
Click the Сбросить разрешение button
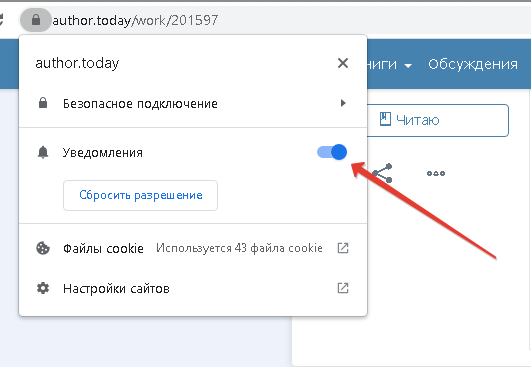click(x=141, y=195)
